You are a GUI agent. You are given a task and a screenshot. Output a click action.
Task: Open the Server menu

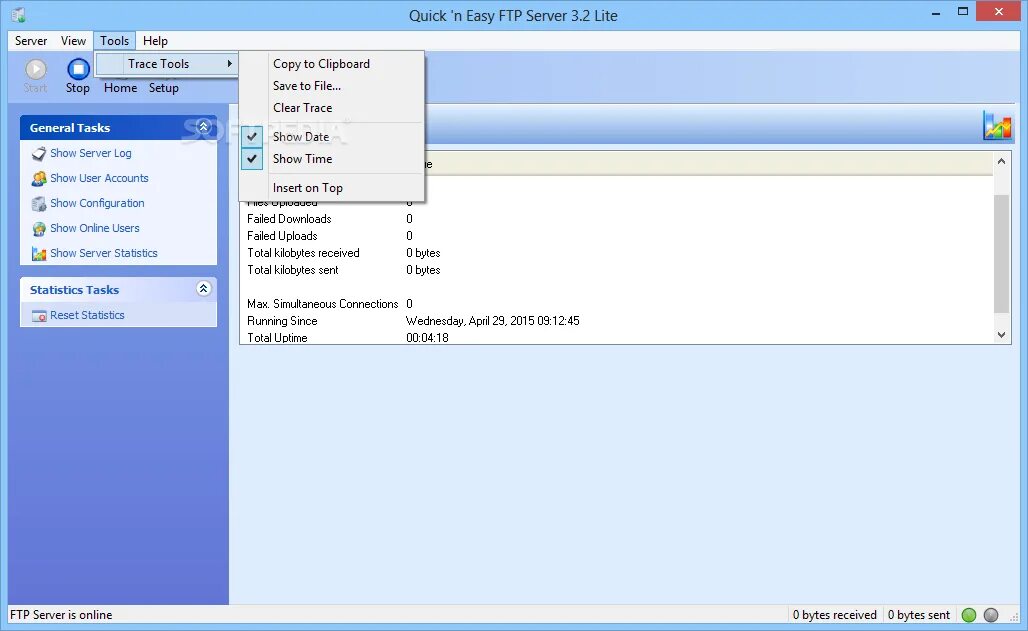(x=31, y=41)
